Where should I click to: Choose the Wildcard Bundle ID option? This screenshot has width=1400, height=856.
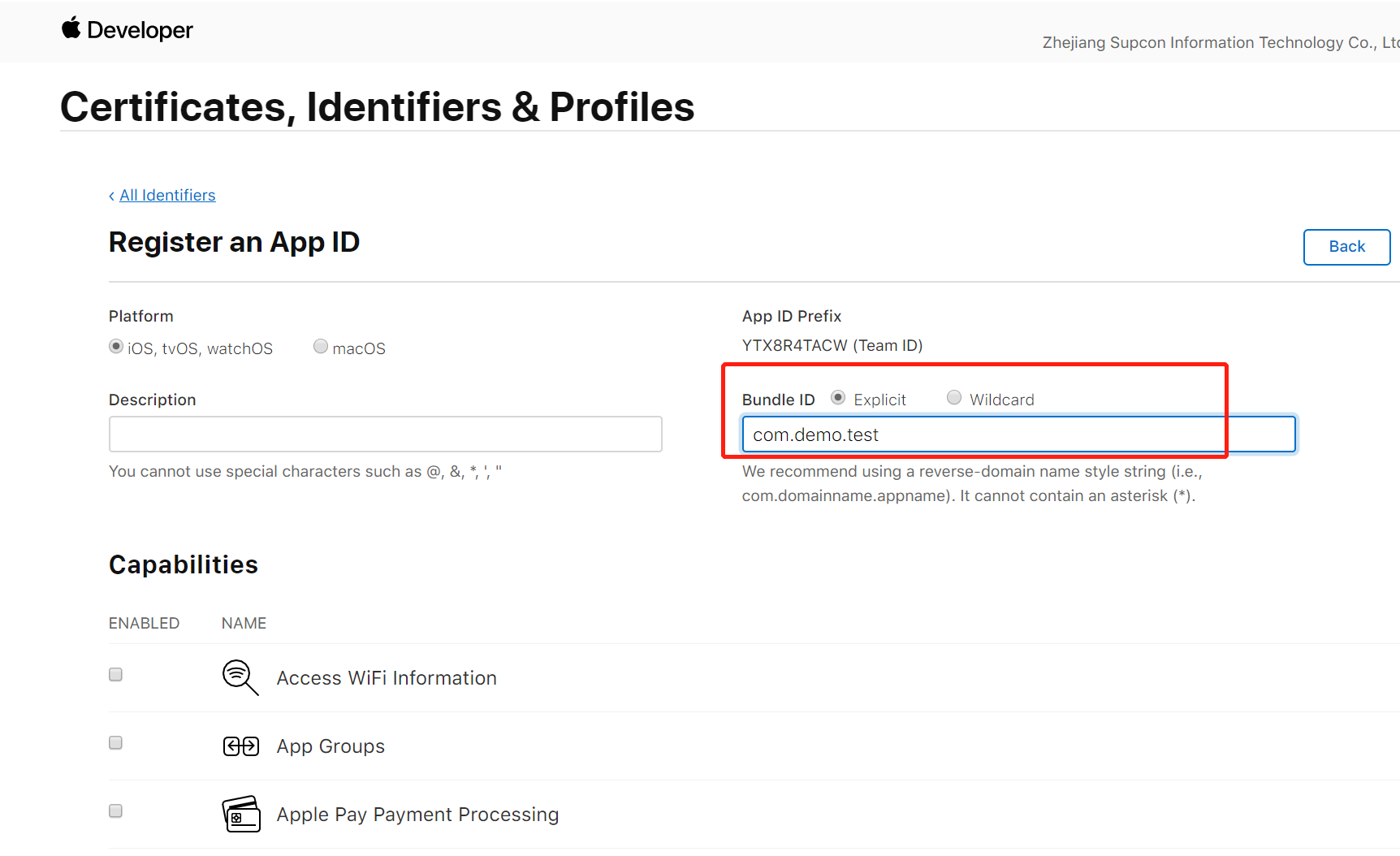click(954, 398)
